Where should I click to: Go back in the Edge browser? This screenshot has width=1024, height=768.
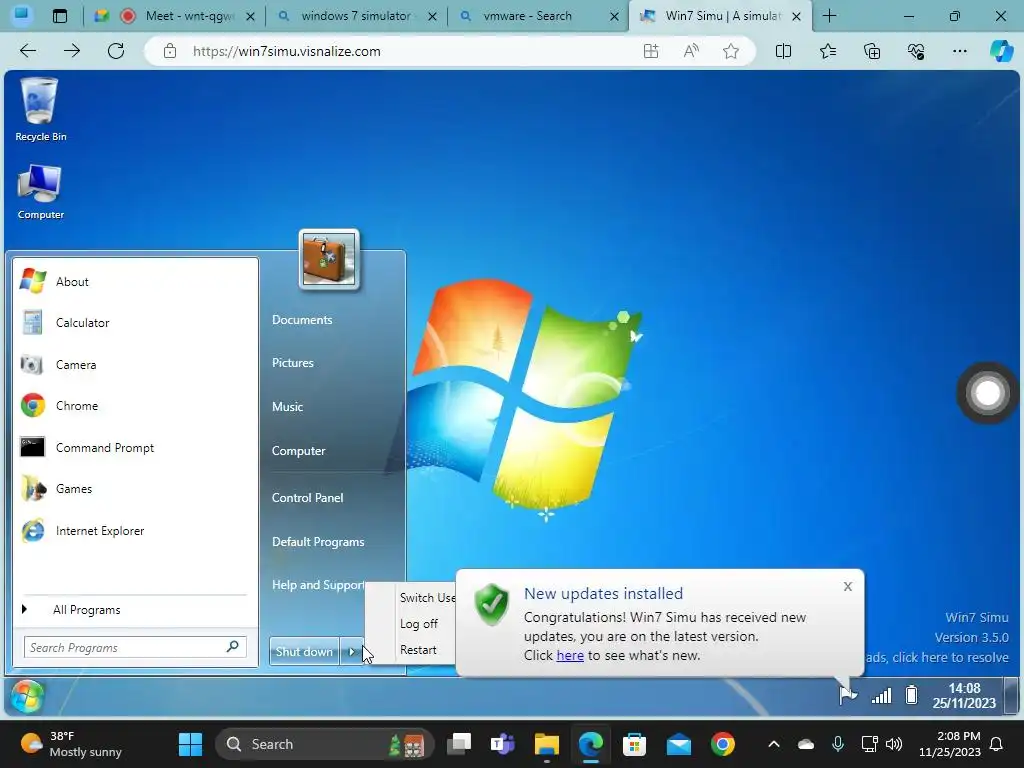click(x=28, y=51)
